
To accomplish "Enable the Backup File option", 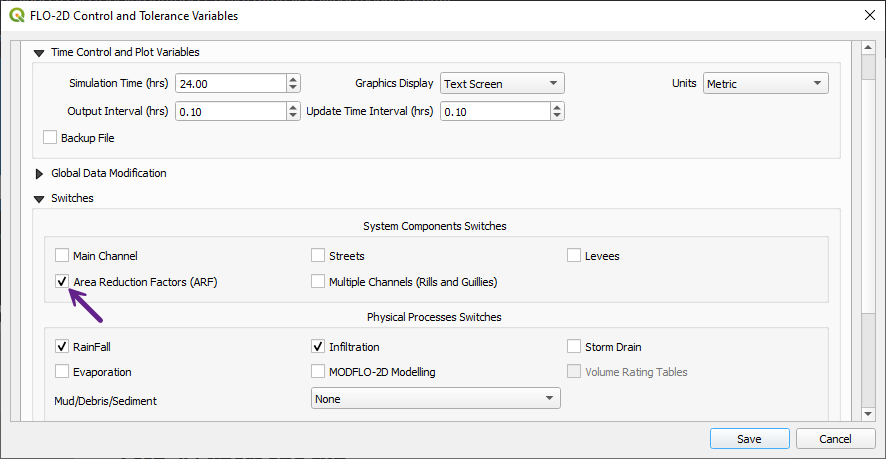I will [x=50, y=138].
